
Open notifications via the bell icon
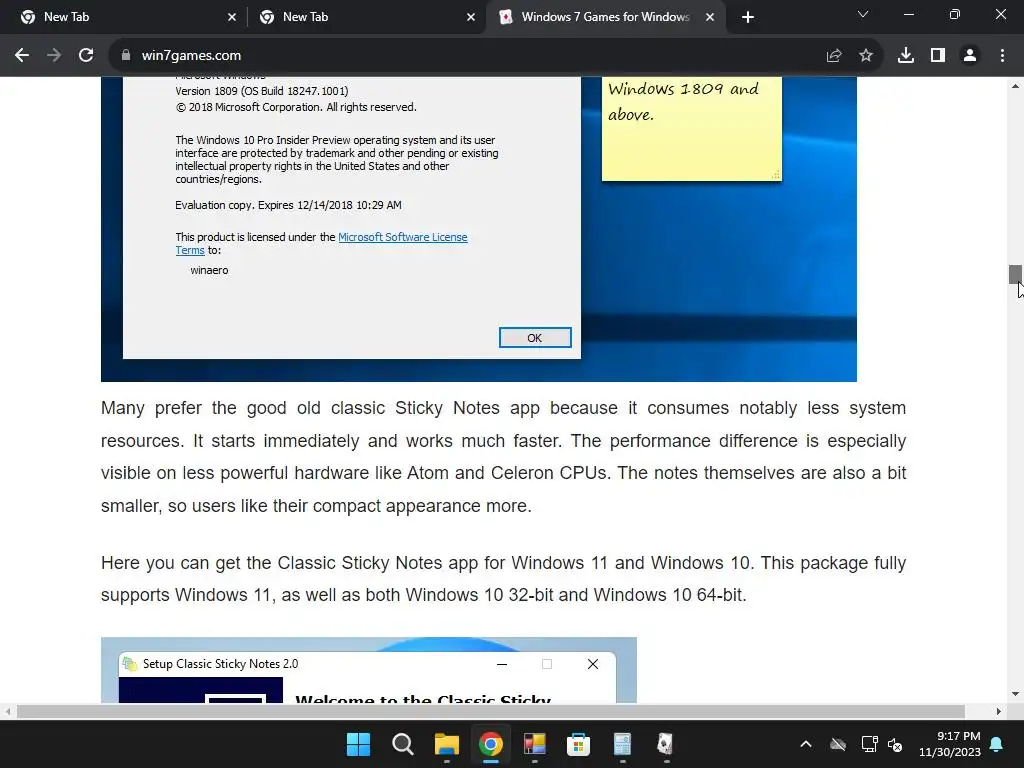(x=997, y=744)
